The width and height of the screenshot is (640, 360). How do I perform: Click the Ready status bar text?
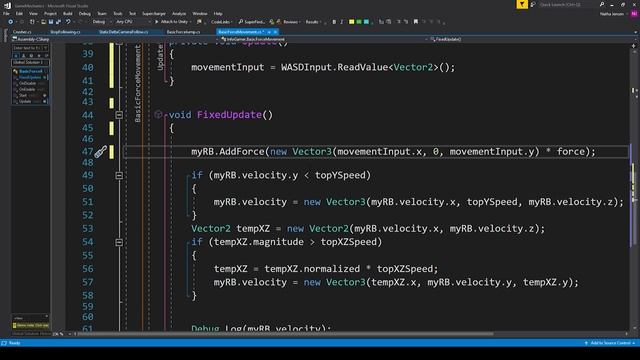tap(14, 343)
